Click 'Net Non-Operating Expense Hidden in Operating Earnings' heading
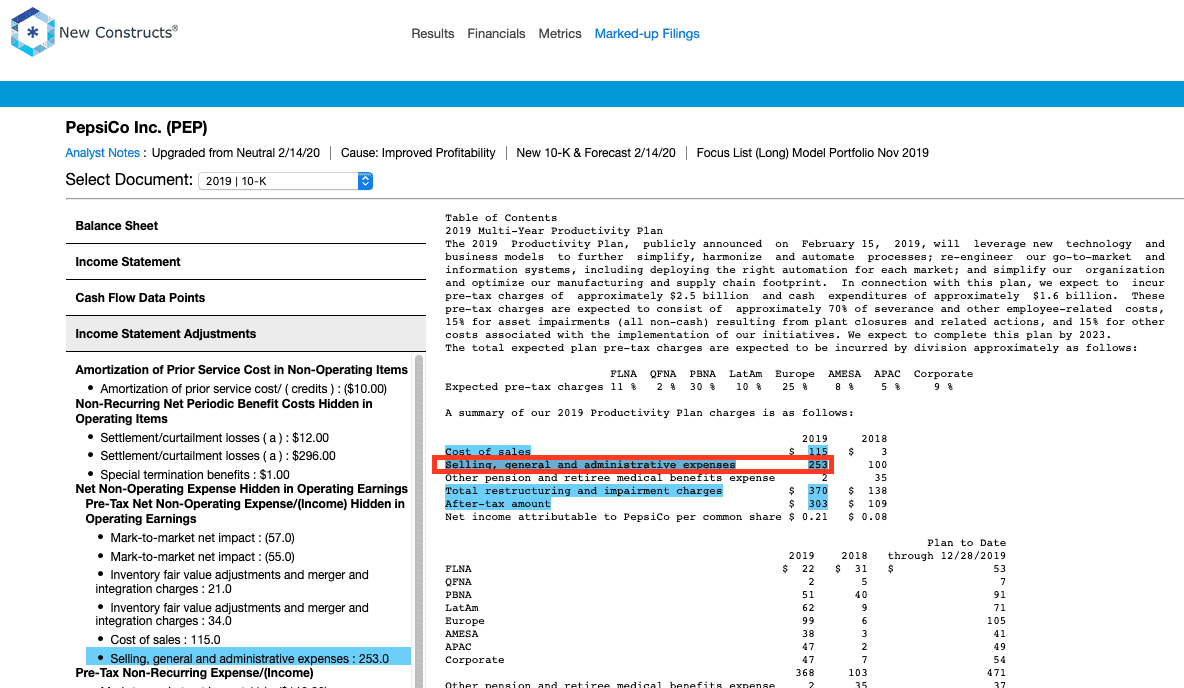This screenshot has height=688, width=1184. pyautogui.click(x=242, y=489)
